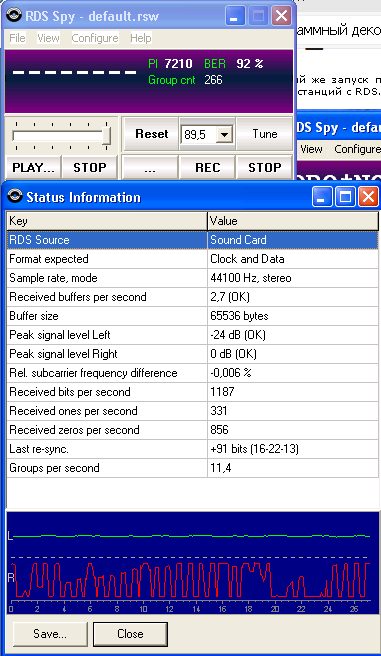
Task: Select the 'Format expected' row
Action: [x=192, y=259]
